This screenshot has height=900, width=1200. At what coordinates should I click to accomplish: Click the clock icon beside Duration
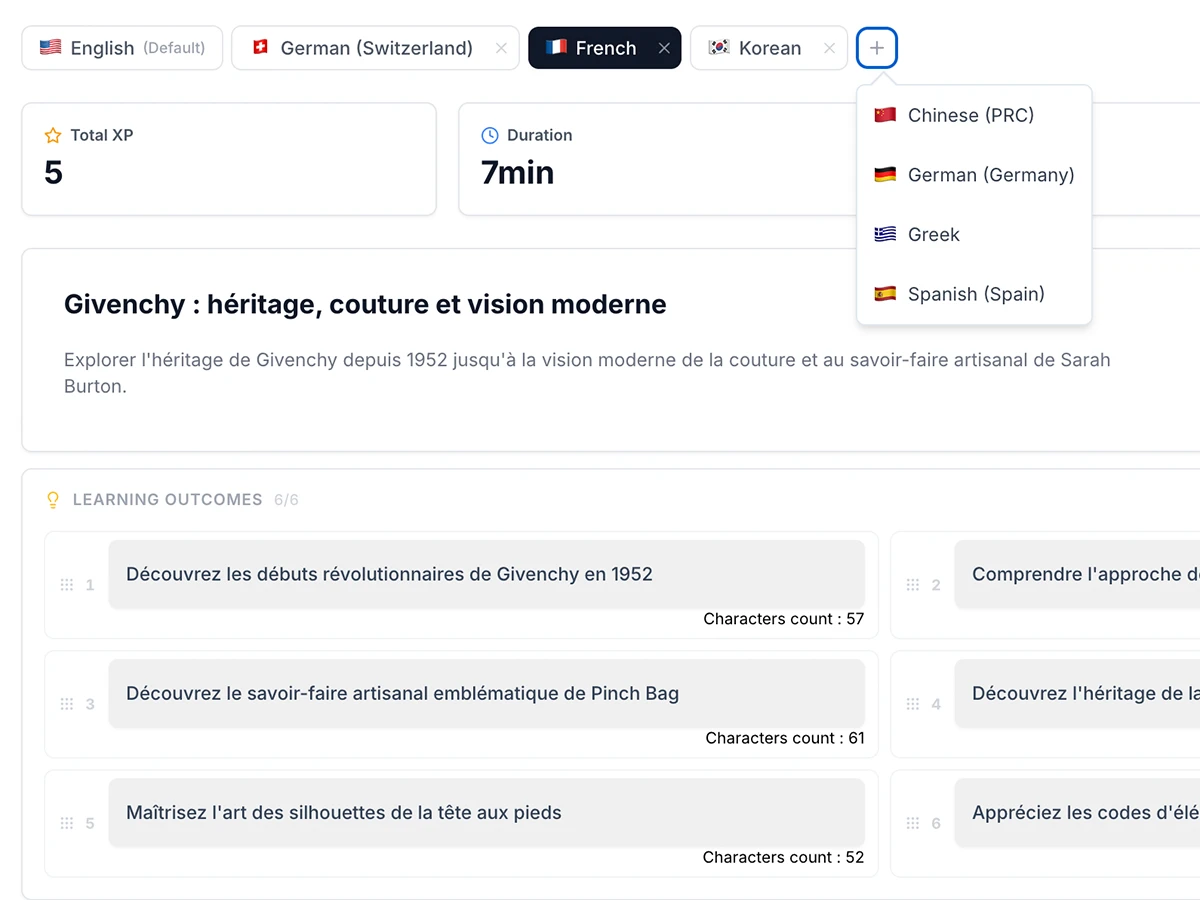(x=491, y=135)
